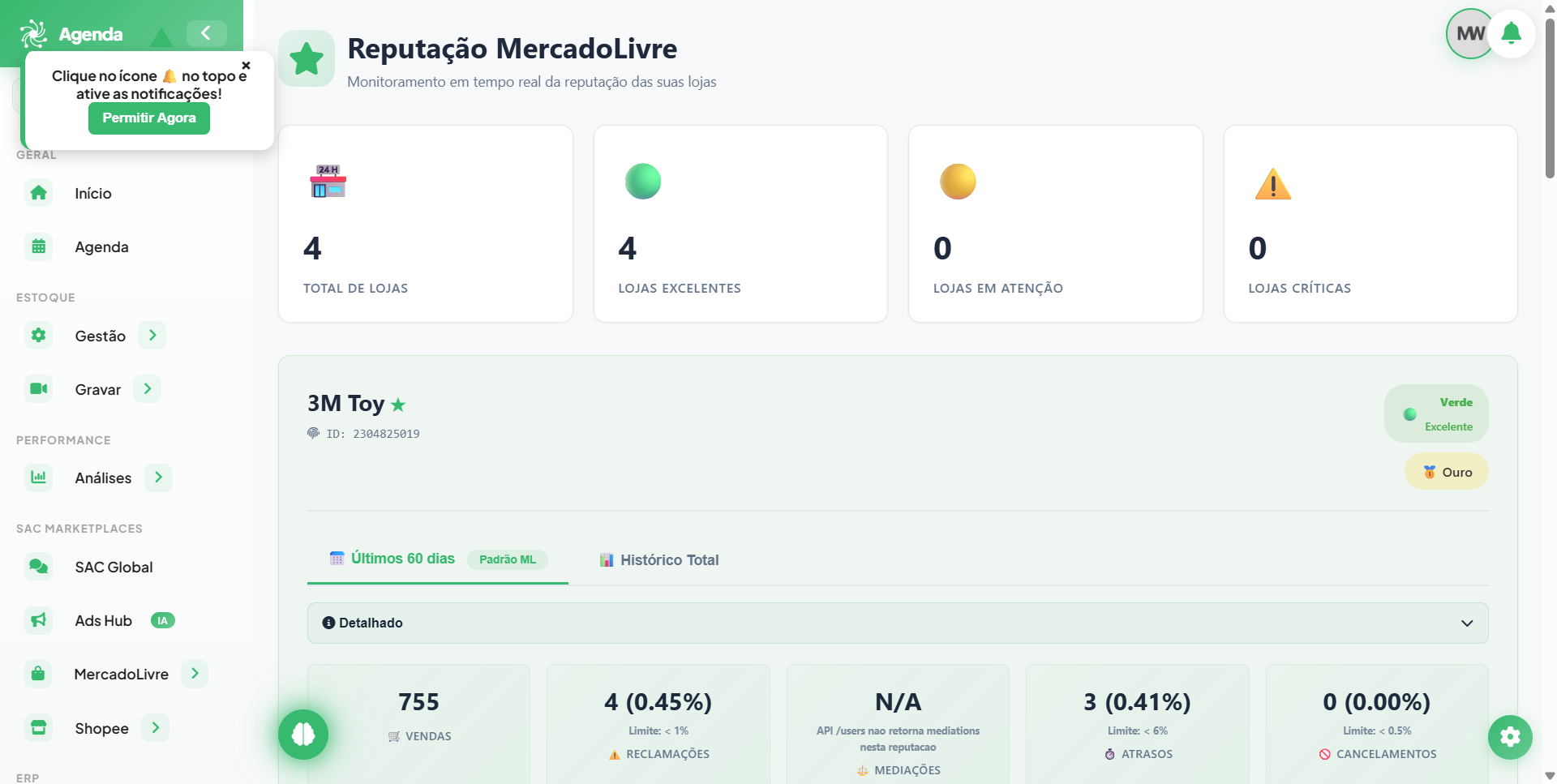Image resolution: width=1557 pixels, height=784 pixels.
Task: Click the star beside 3M Toy
Action: pyautogui.click(x=398, y=405)
